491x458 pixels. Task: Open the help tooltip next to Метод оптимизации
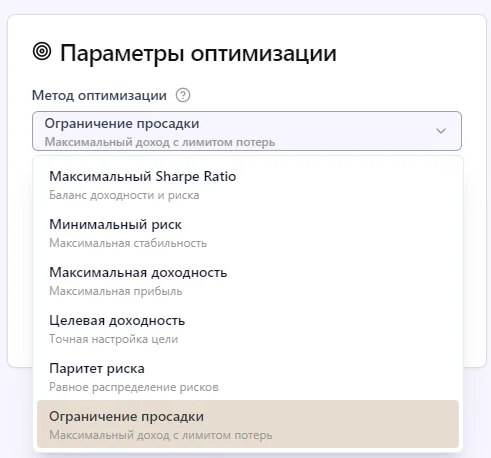pos(183,95)
